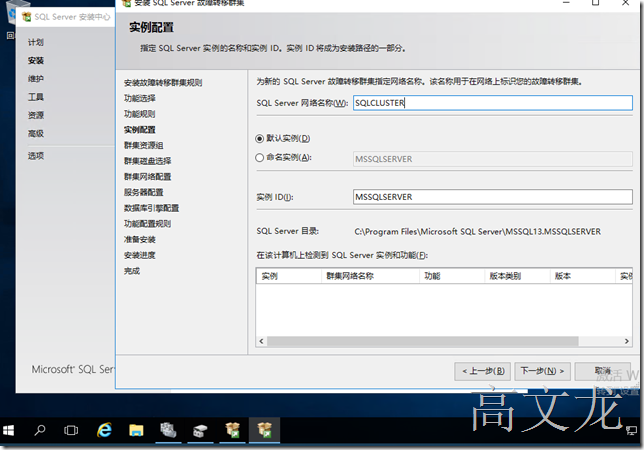Screen dimensions: 644x450
Task: Click the 安装进度 step
Action: click(x=140, y=255)
